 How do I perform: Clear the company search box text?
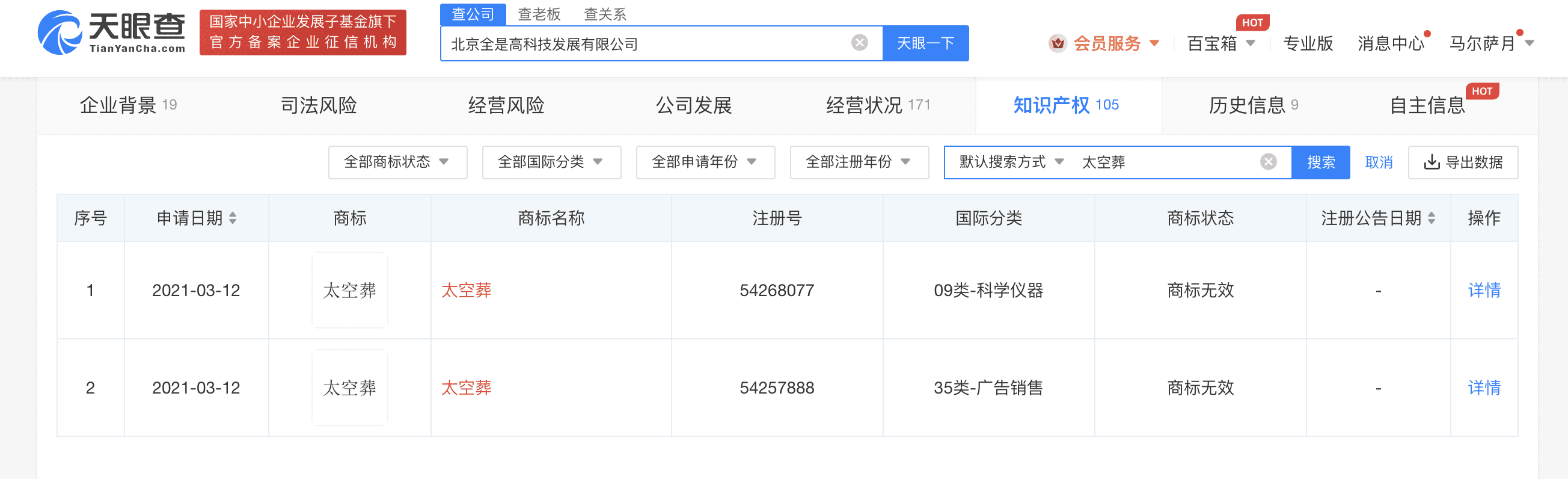pyautogui.click(x=860, y=43)
